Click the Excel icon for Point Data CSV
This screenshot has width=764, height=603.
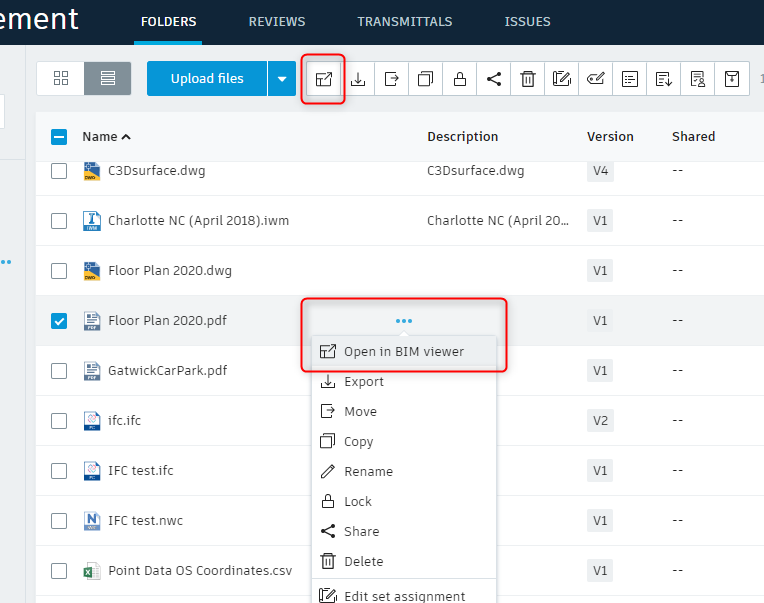tap(92, 571)
